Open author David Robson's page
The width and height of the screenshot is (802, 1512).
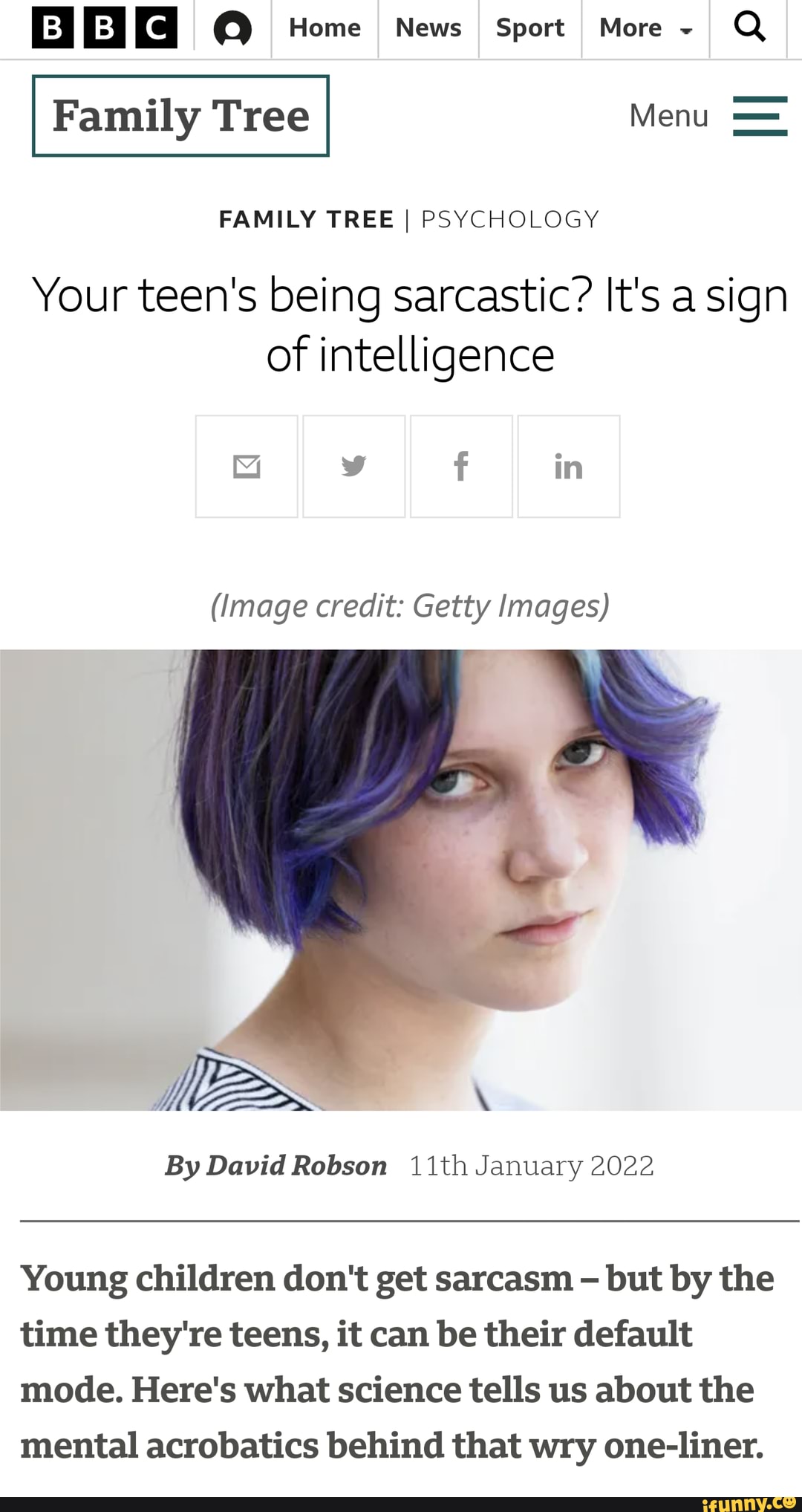point(296,1166)
